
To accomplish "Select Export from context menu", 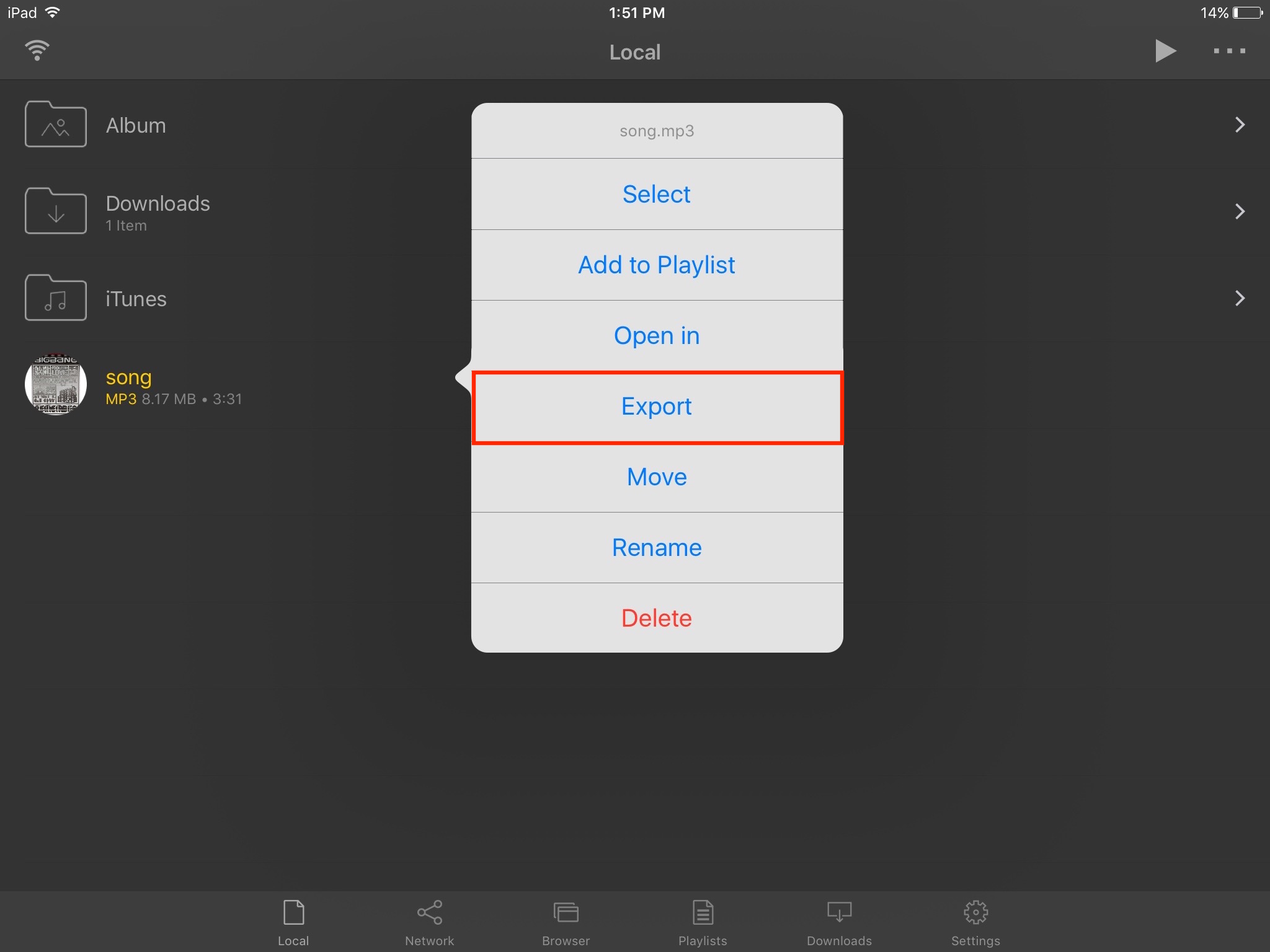I will [x=656, y=405].
